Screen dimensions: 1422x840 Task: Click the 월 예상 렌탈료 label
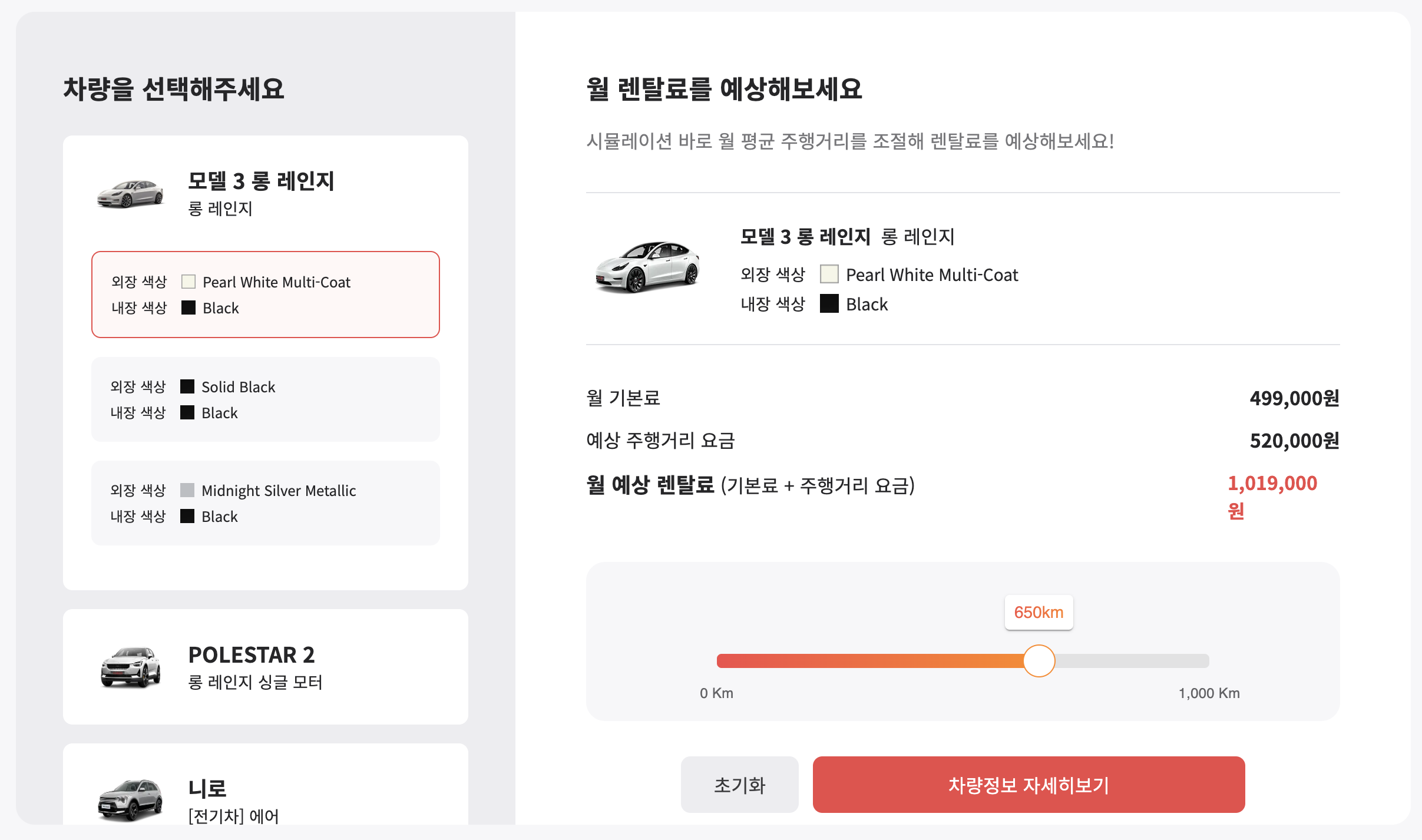click(x=650, y=485)
